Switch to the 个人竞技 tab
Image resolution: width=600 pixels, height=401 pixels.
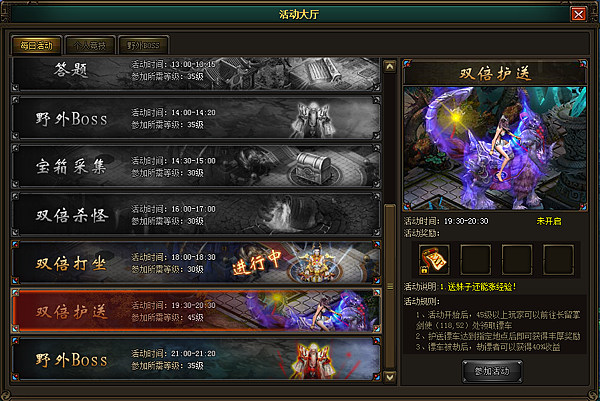point(90,46)
